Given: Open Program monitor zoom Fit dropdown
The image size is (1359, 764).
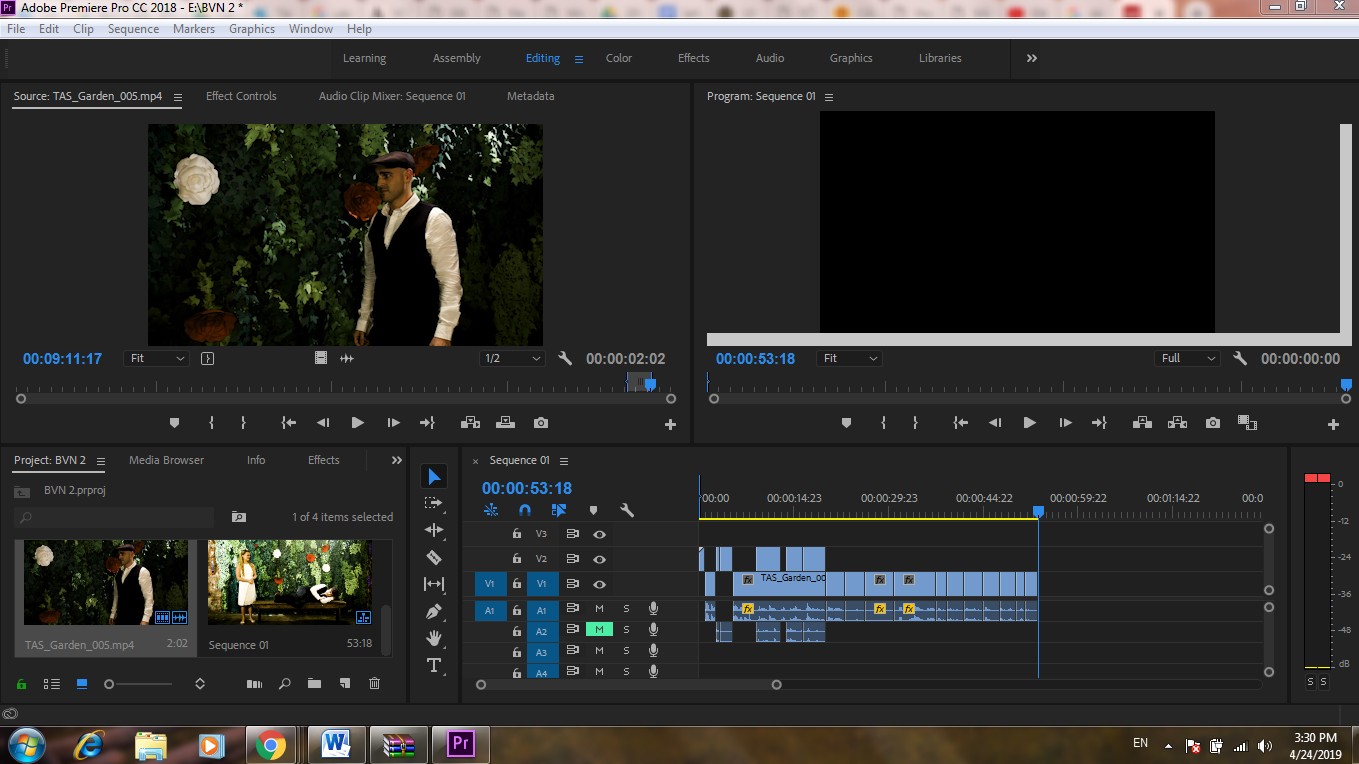Looking at the screenshot, I should 849,358.
